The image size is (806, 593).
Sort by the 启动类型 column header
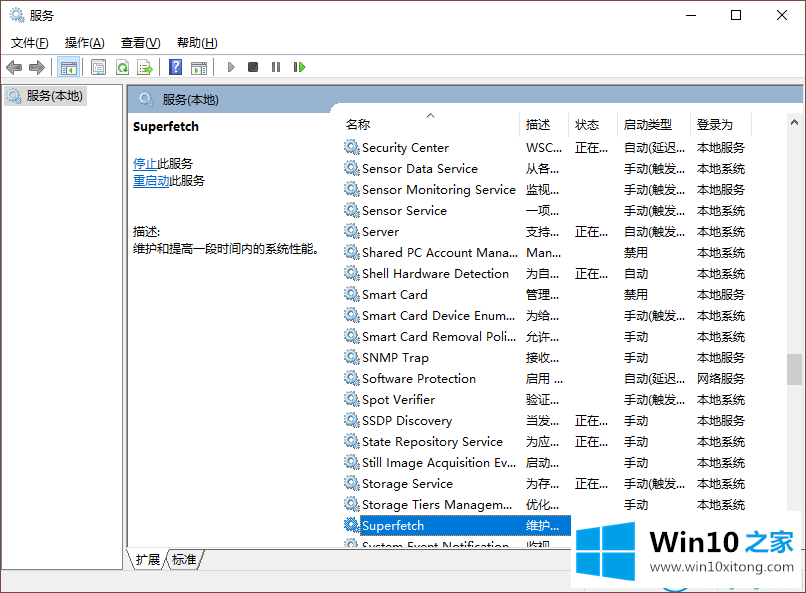point(653,124)
